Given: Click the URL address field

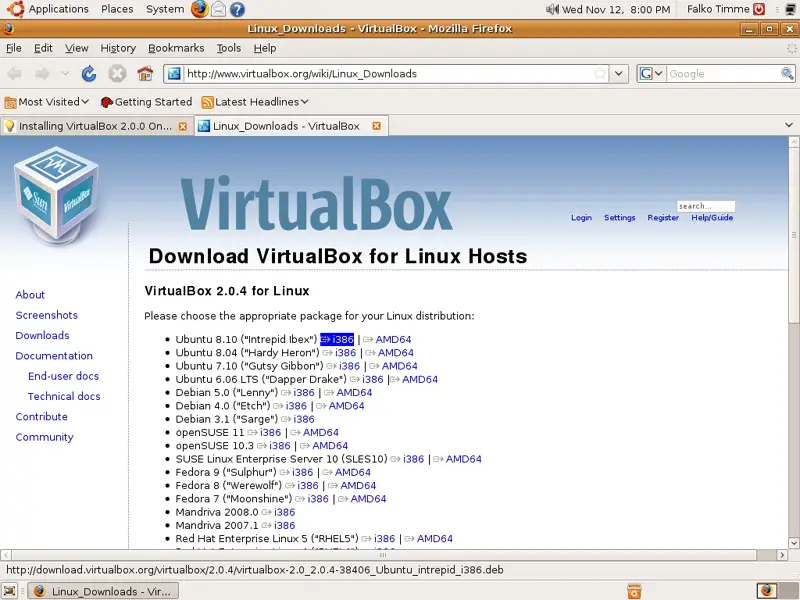Looking at the screenshot, I should tap(388, 73).
